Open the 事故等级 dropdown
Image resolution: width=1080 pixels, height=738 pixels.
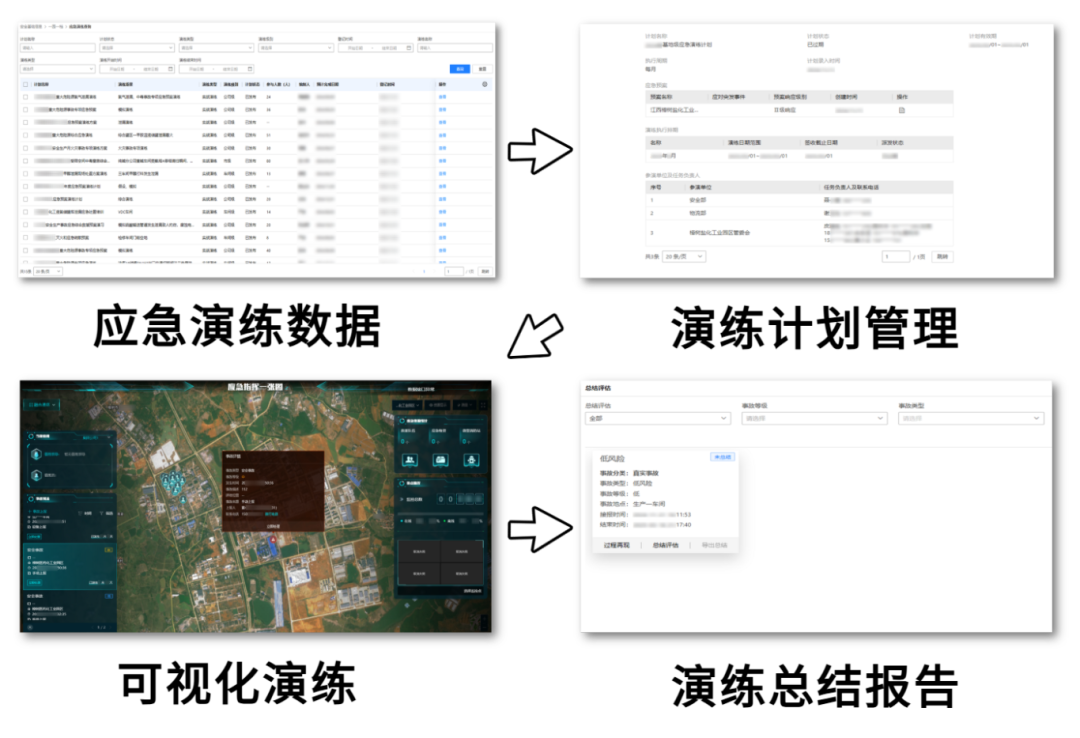click(813, 419)
